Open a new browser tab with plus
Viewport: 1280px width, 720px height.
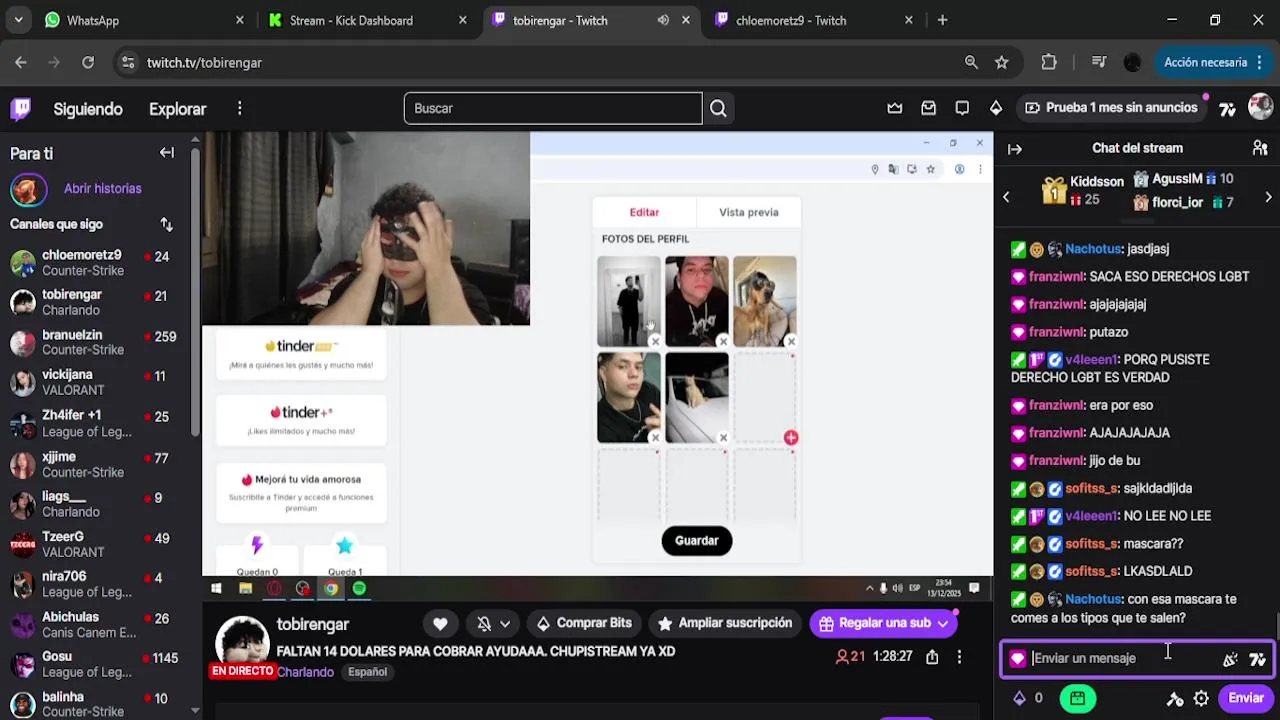point(942,20)
